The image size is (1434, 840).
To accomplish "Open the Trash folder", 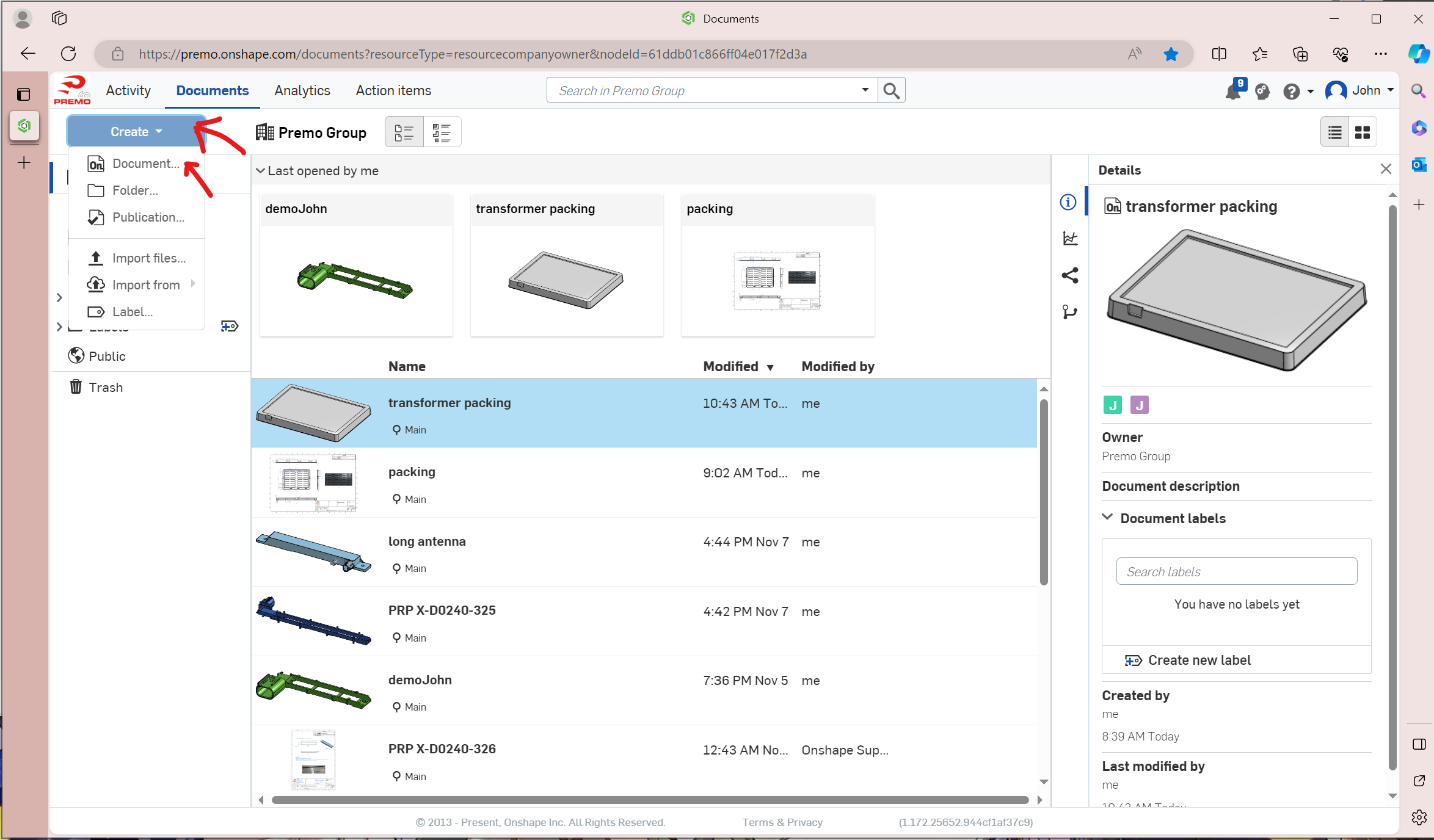I will coord(105,387).
